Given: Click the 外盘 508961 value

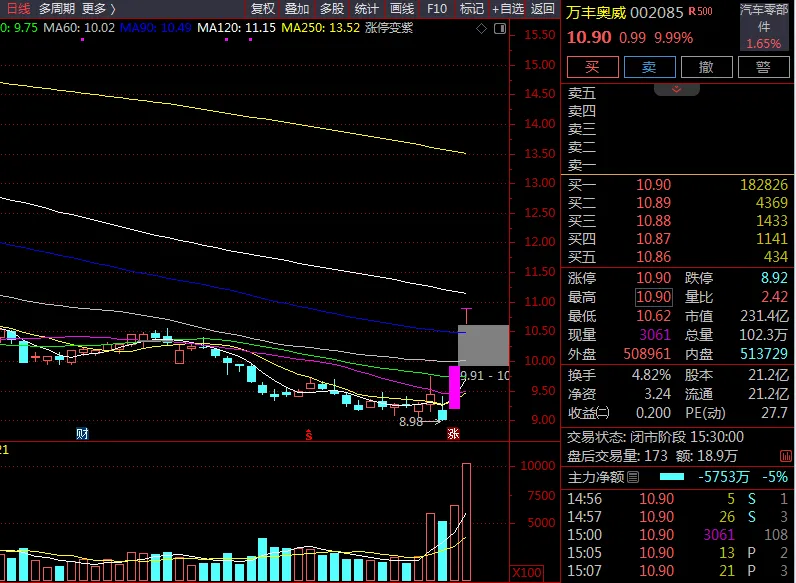Looking at the screenshot, I should (x=647, y=353).
